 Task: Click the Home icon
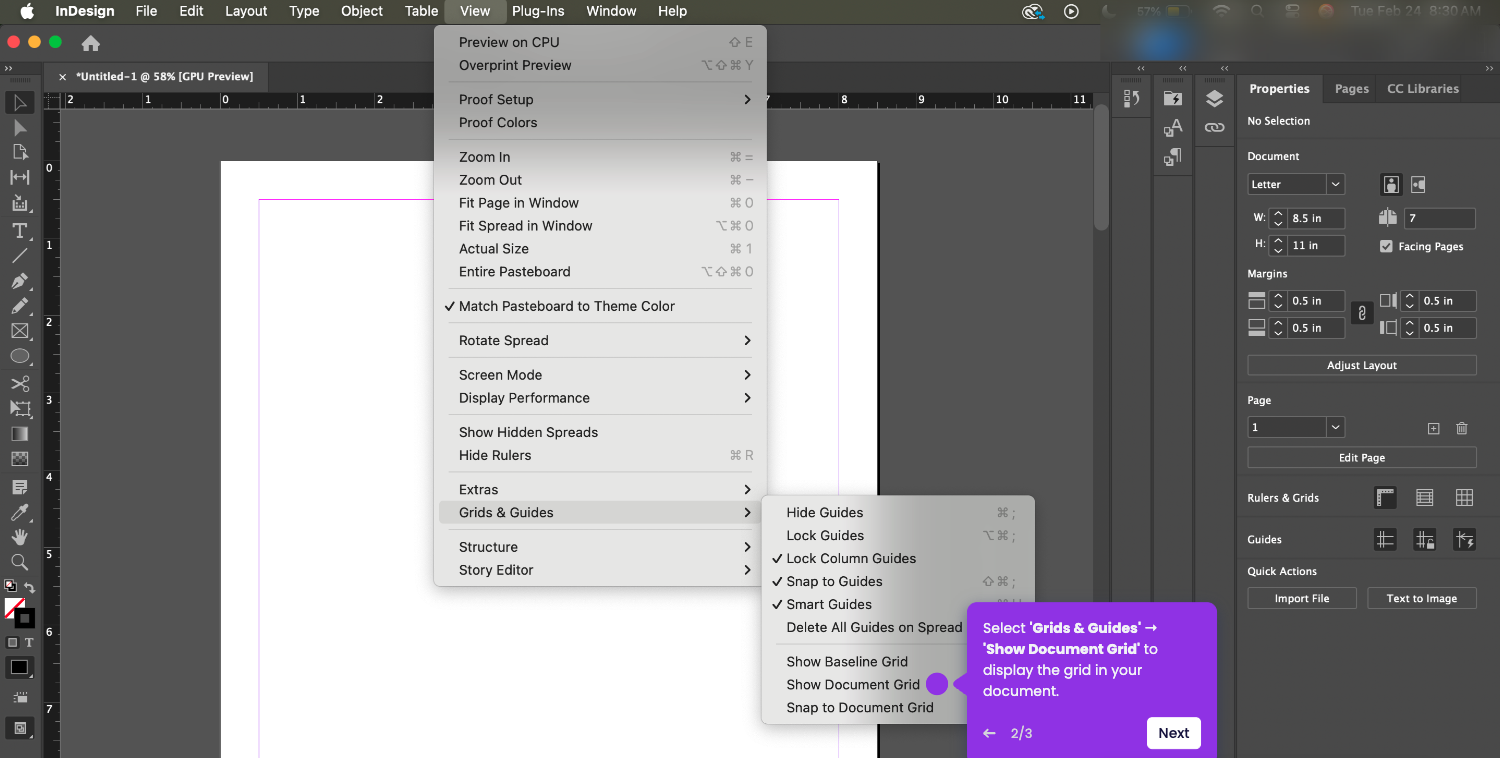tap(90, 43)
